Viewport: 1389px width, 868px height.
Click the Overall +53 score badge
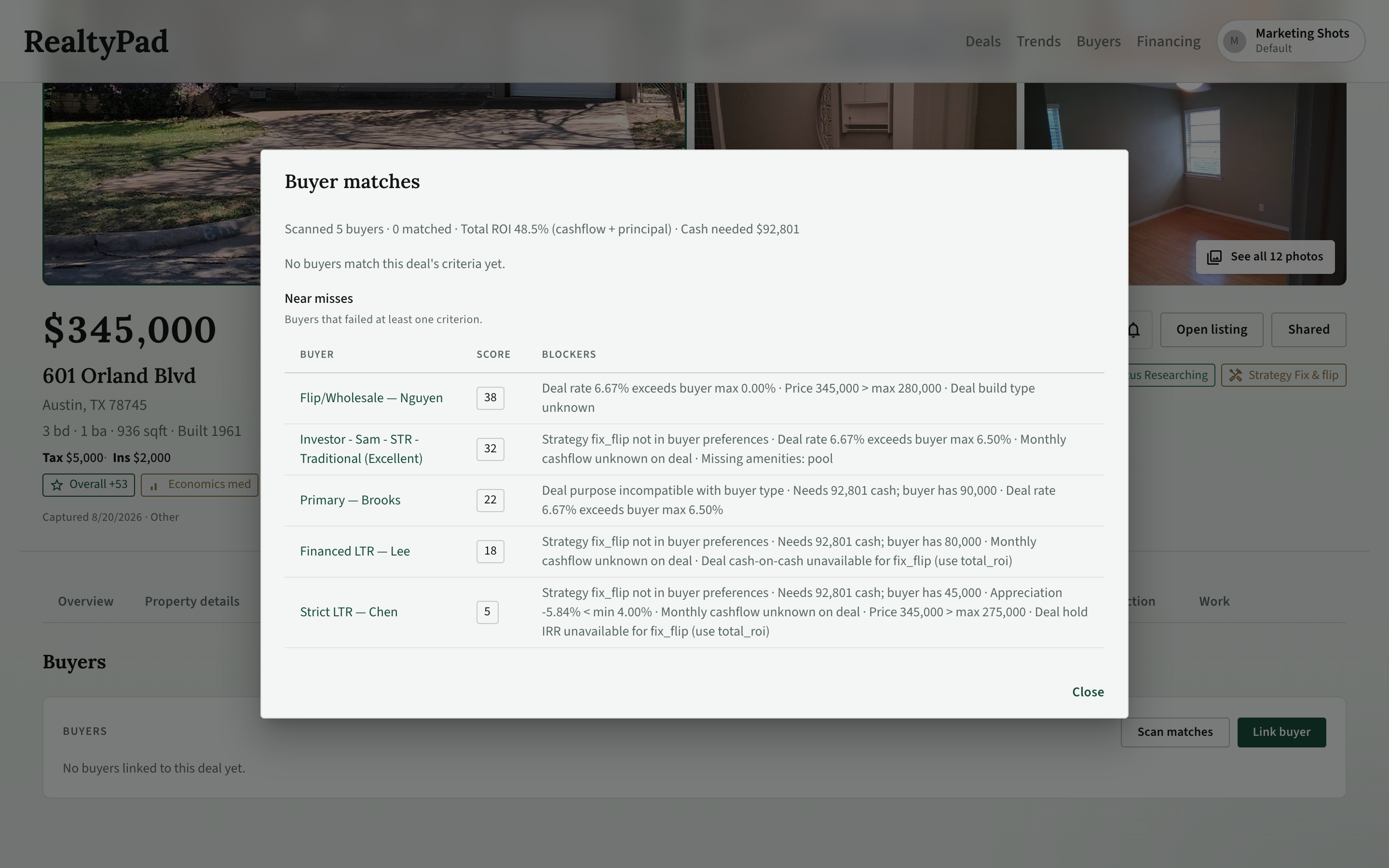coord(88,485)
